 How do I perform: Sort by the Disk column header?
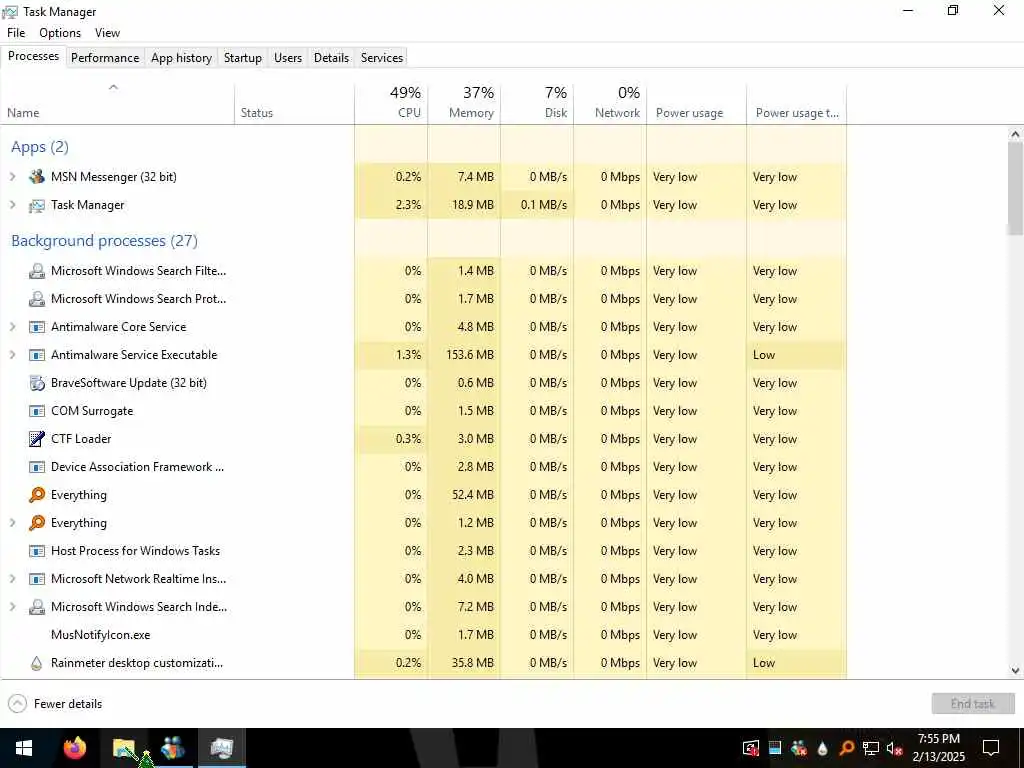point(537,103)
